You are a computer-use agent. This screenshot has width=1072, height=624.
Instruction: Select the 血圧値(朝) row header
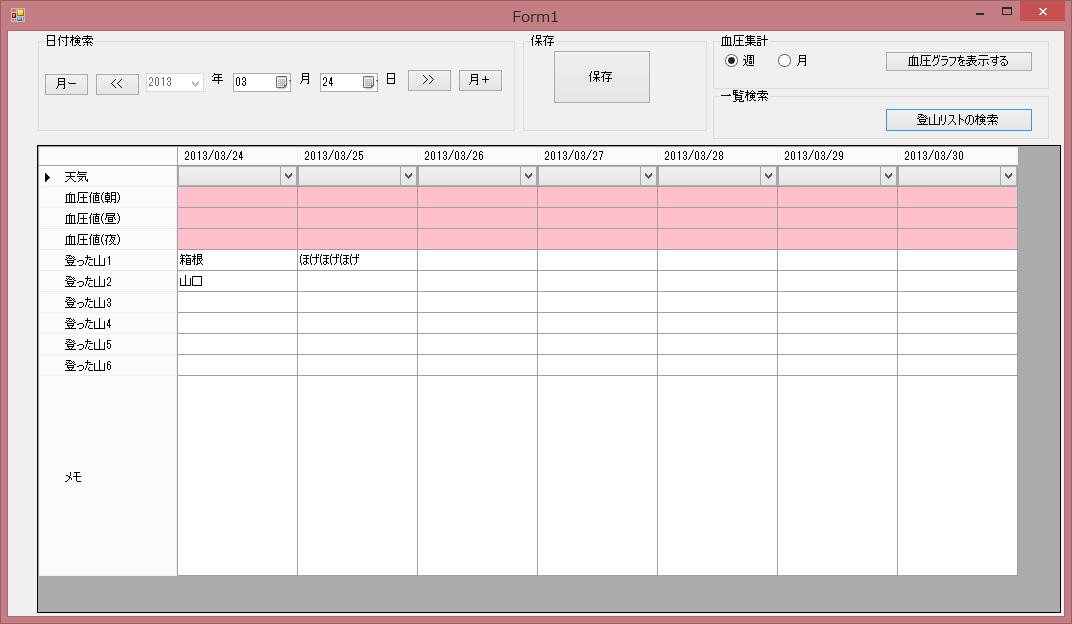(x=108, y=198)
